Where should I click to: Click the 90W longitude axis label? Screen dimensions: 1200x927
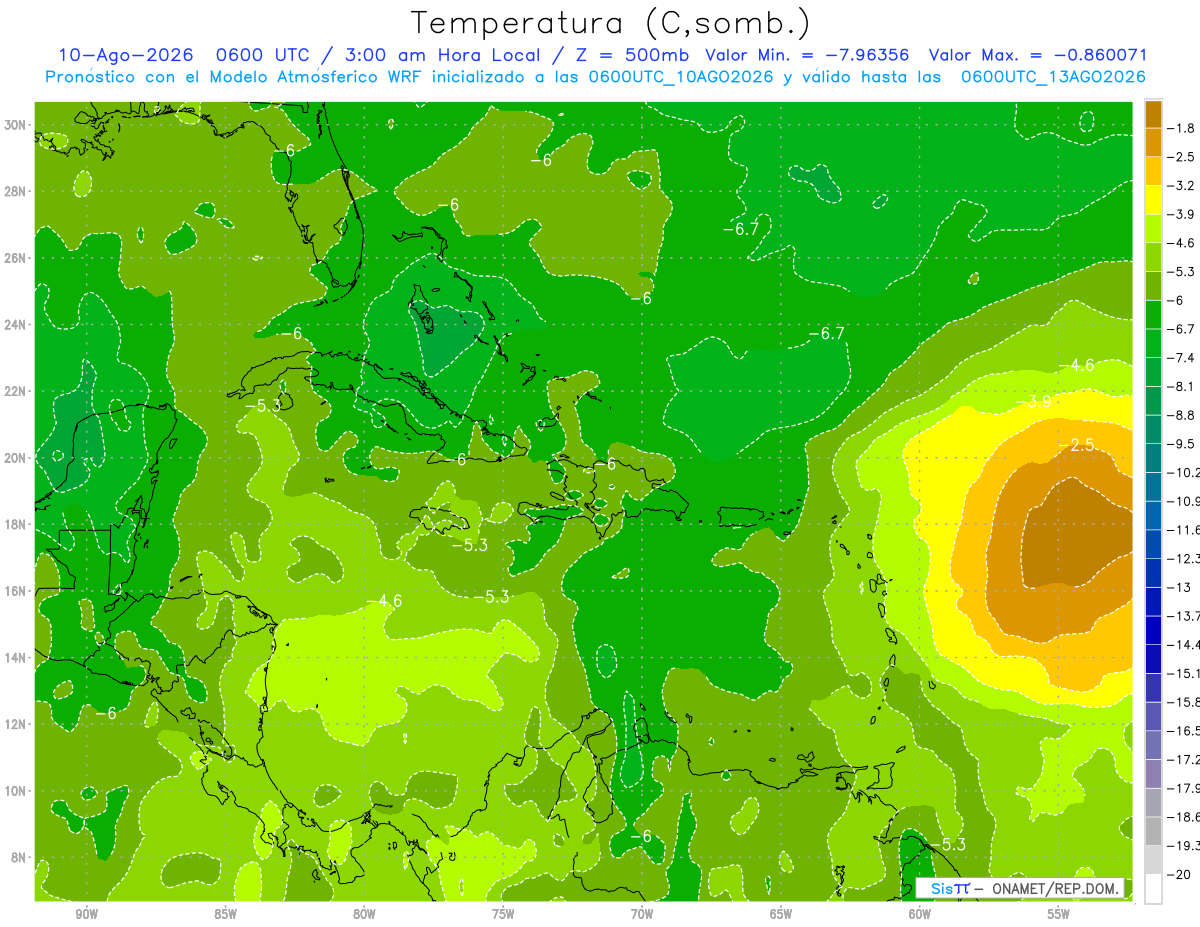tap(86, 915)
